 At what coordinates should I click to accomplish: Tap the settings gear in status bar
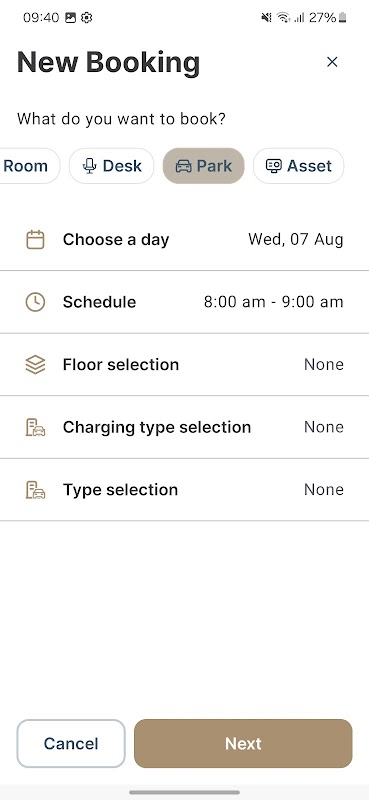pyautogui.click(x=87, y=18)
